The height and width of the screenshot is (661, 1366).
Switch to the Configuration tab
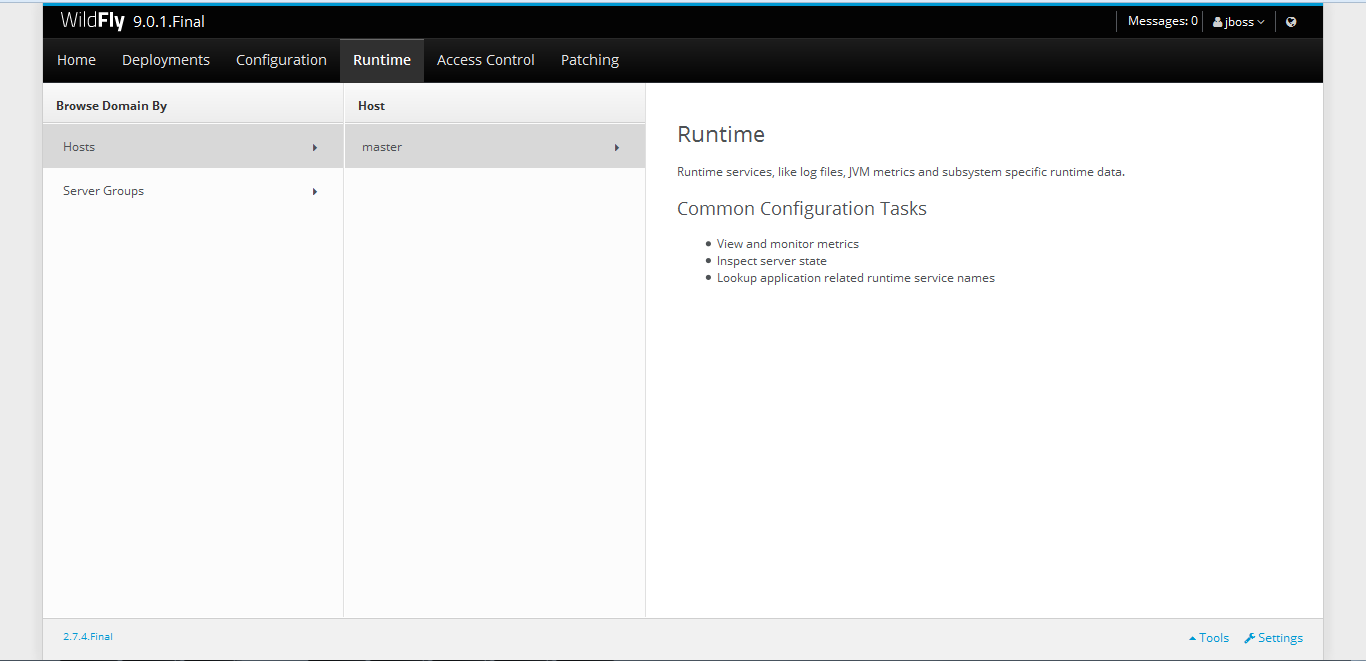[281, 60]
